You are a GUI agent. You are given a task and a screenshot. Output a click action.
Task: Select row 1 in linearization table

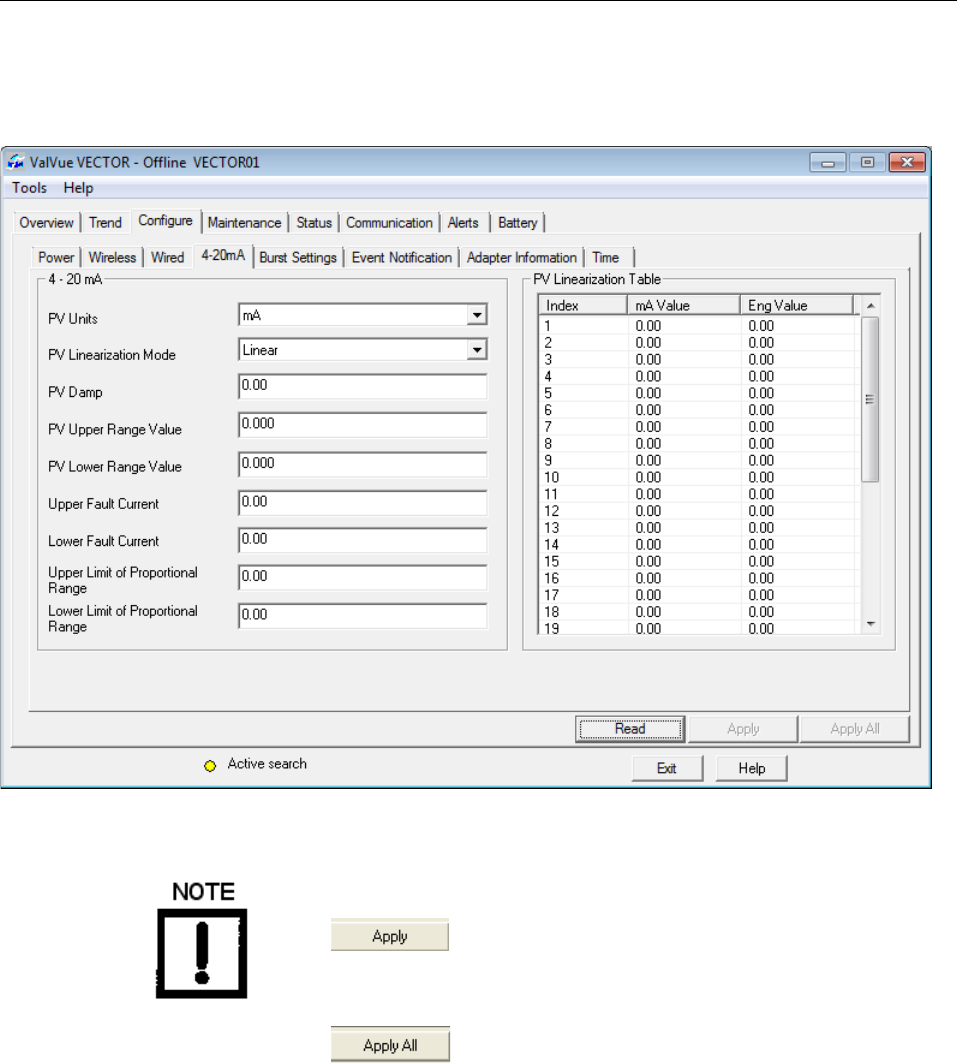click(698, 326)
